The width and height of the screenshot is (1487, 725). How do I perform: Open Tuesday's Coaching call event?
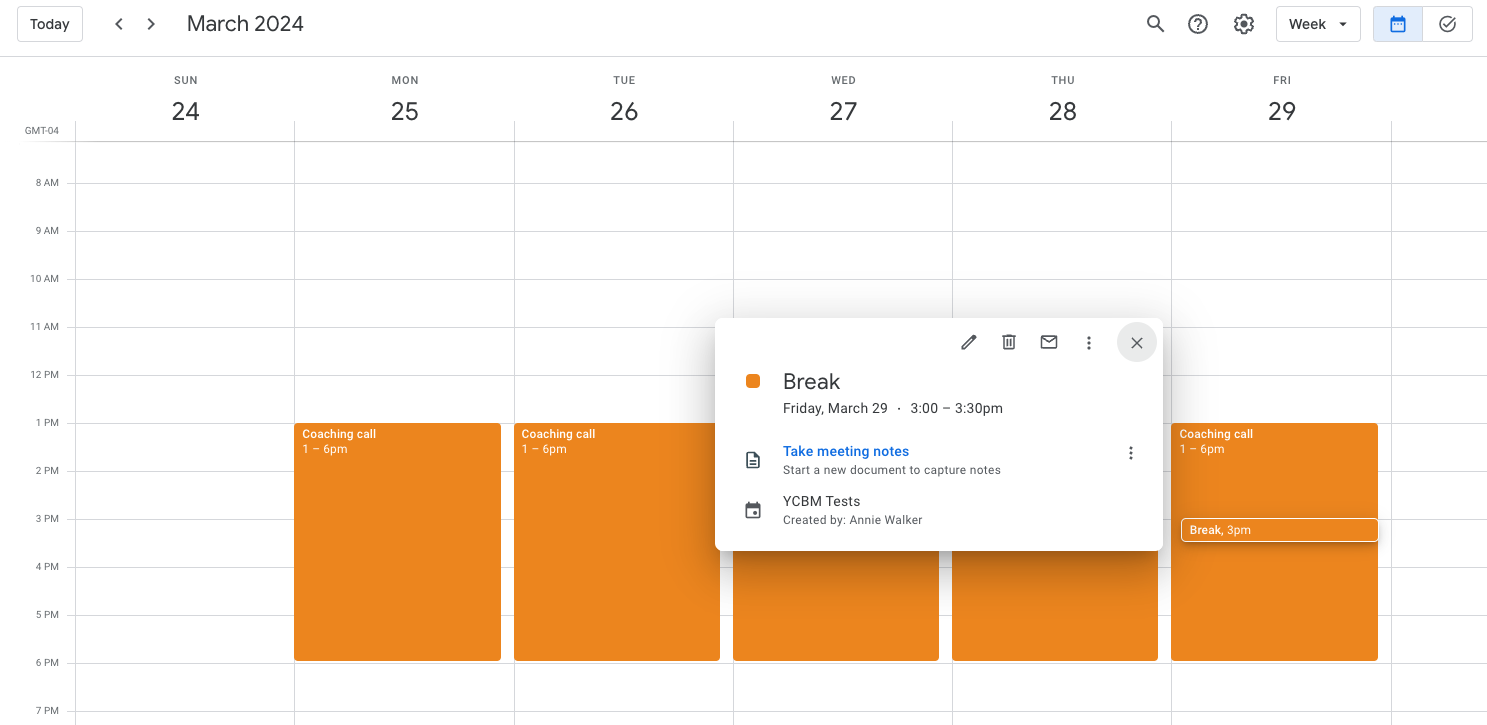[617, 541]
